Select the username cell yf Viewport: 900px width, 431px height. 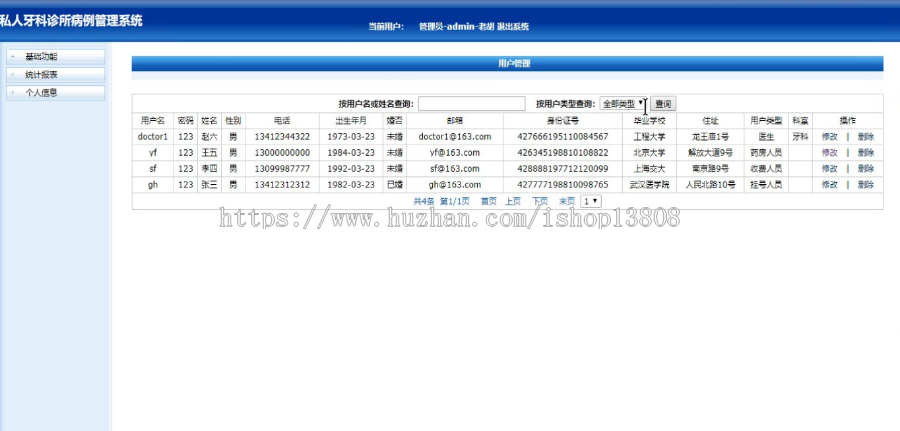click(153, 153)
